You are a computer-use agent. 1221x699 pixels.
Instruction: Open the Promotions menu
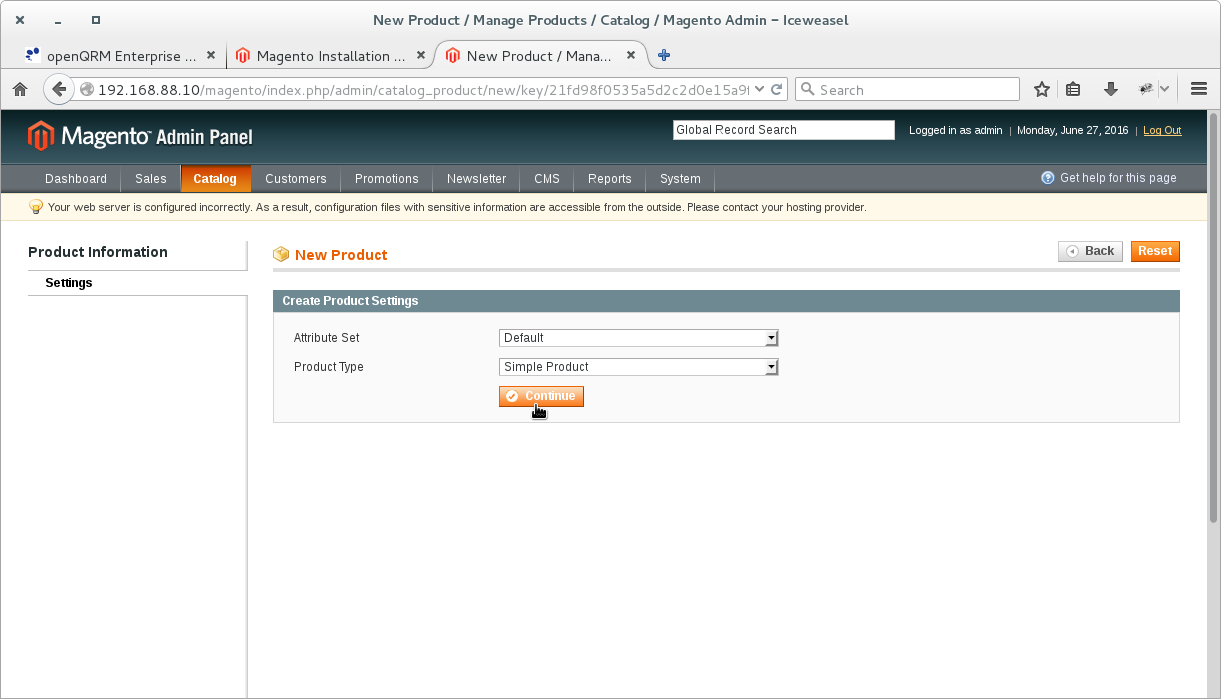click(x=387, y=179)
